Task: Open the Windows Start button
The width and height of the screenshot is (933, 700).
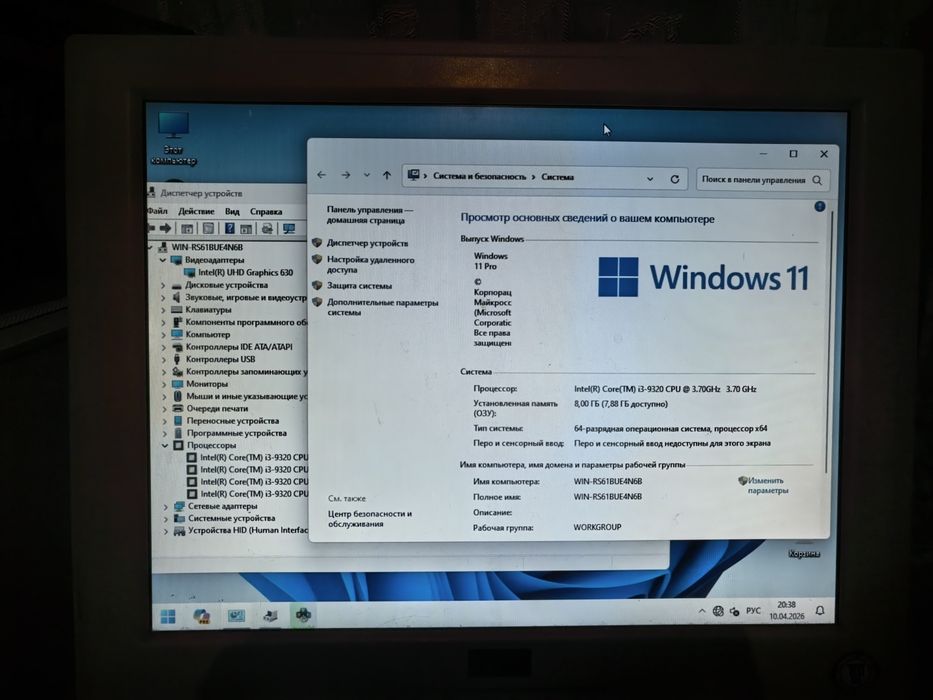Action: [168, 617]
